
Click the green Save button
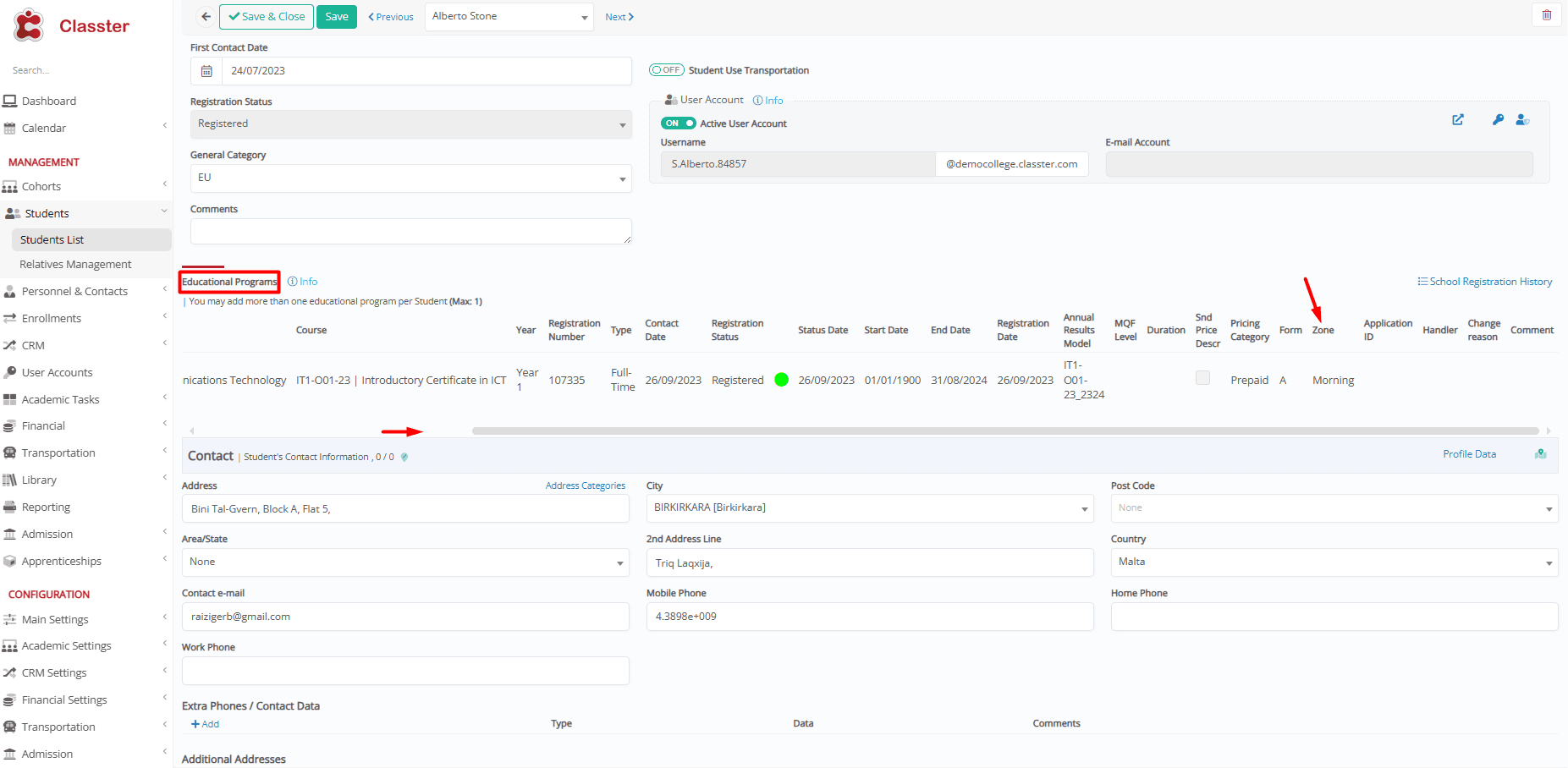pos(337,17)
